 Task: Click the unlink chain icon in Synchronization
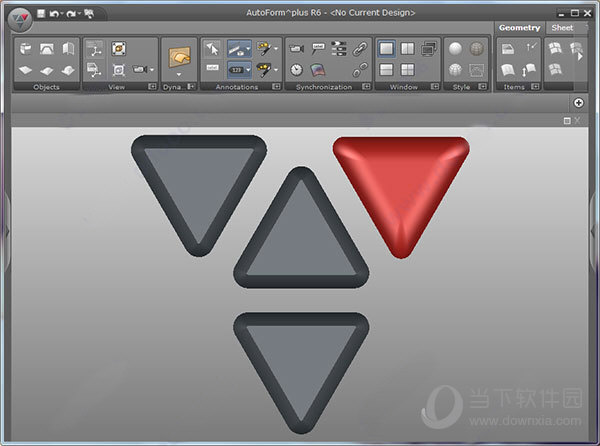360,70
